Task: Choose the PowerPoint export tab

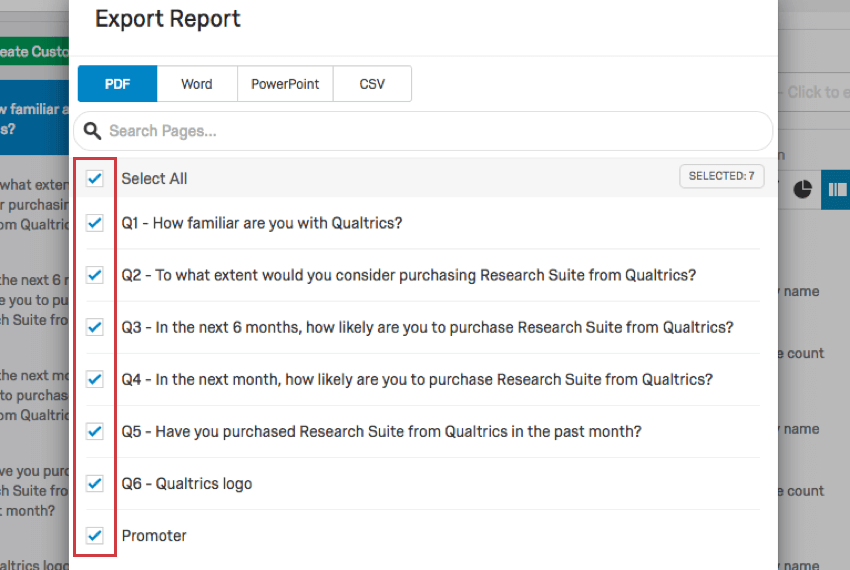Action: tap(285, 84)
